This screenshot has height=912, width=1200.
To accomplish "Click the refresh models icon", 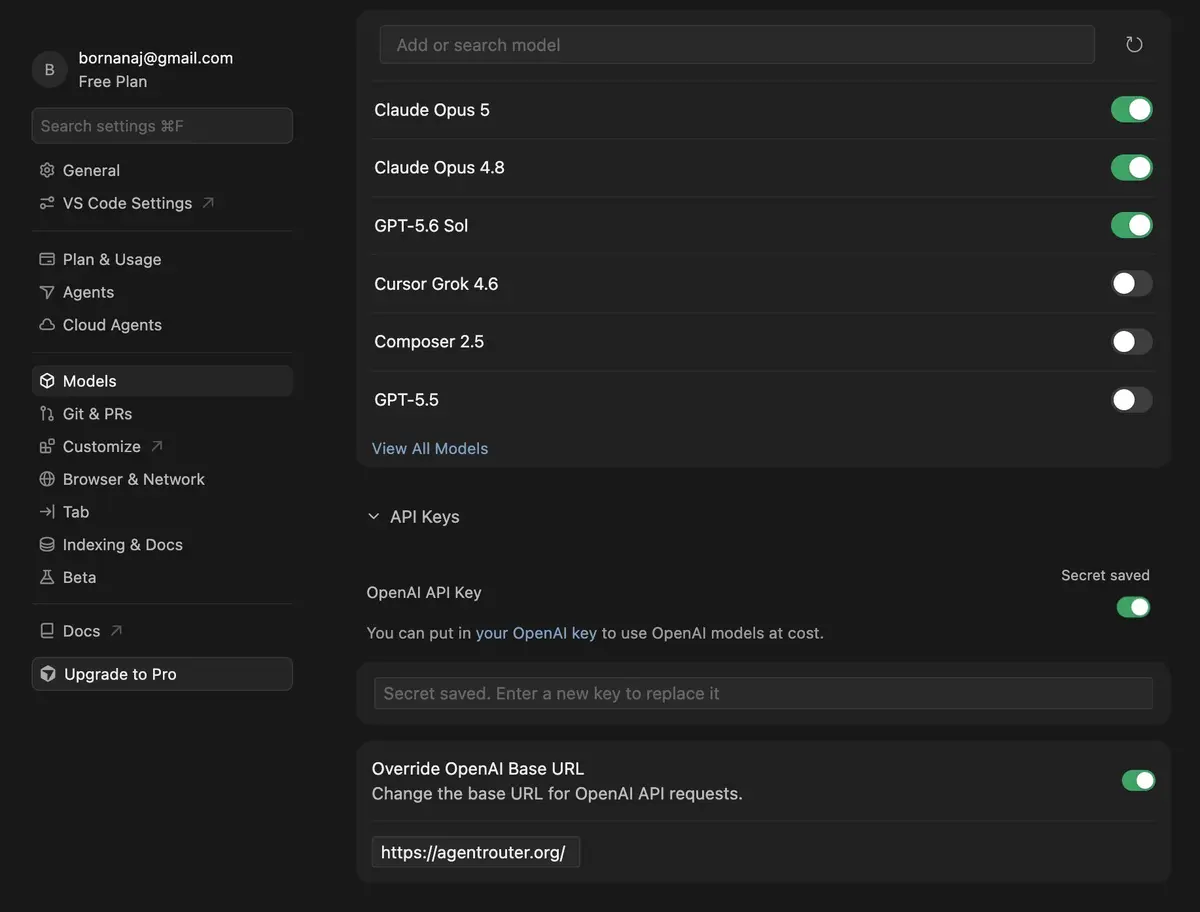I will pyautogui.click(x=1134, y=45).
